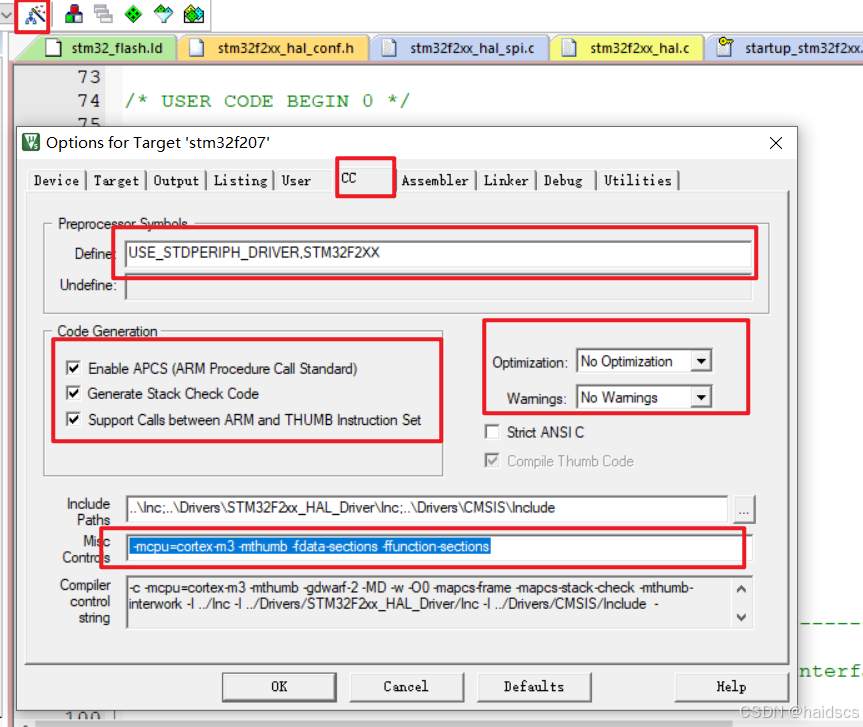Confirm the dialog with OK
The width and height of the screenshot is (863, 727).
tap(279, 686)
